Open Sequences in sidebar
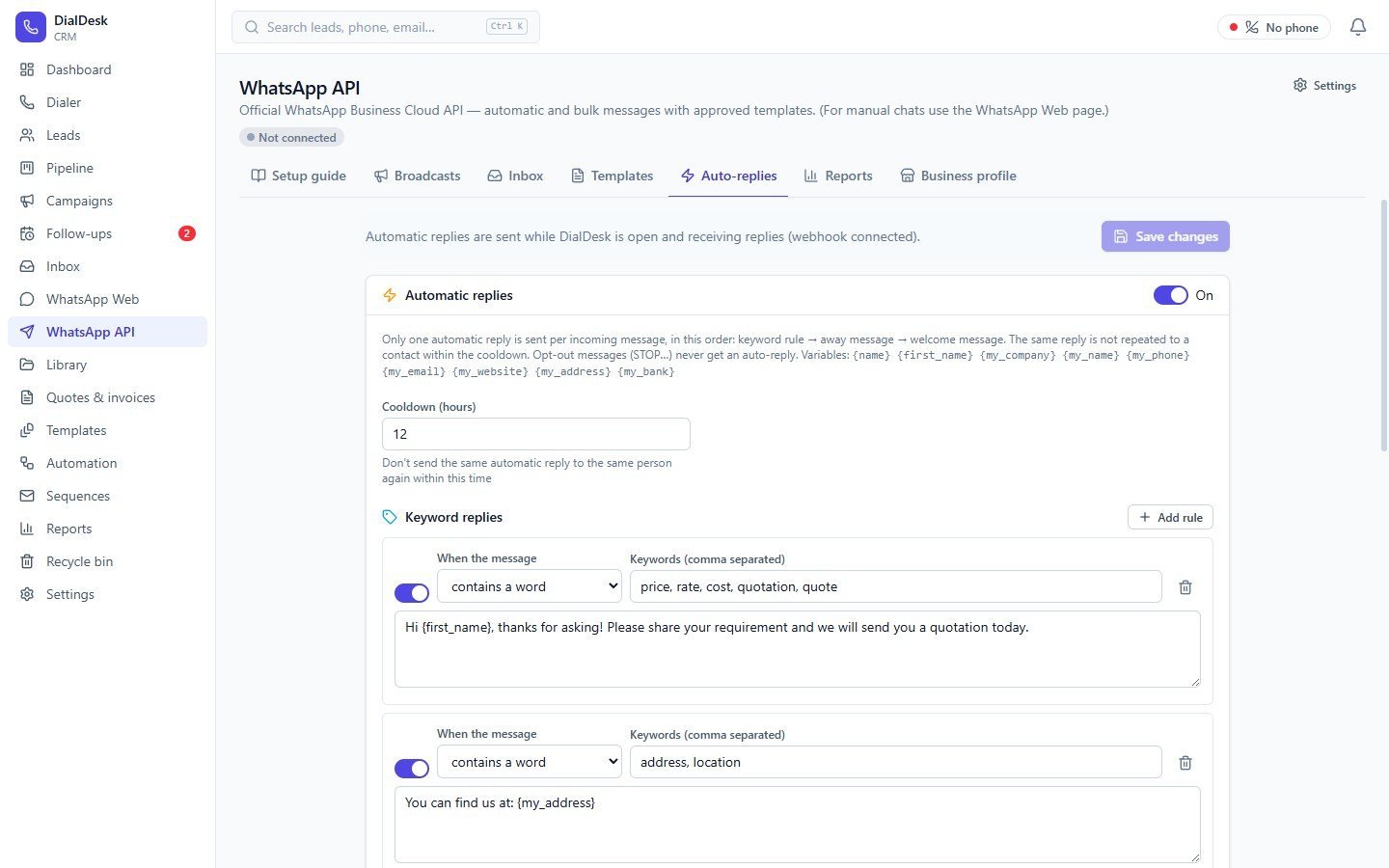The image size is (1389, 868). pyautogui.click(x=107, y=496)
